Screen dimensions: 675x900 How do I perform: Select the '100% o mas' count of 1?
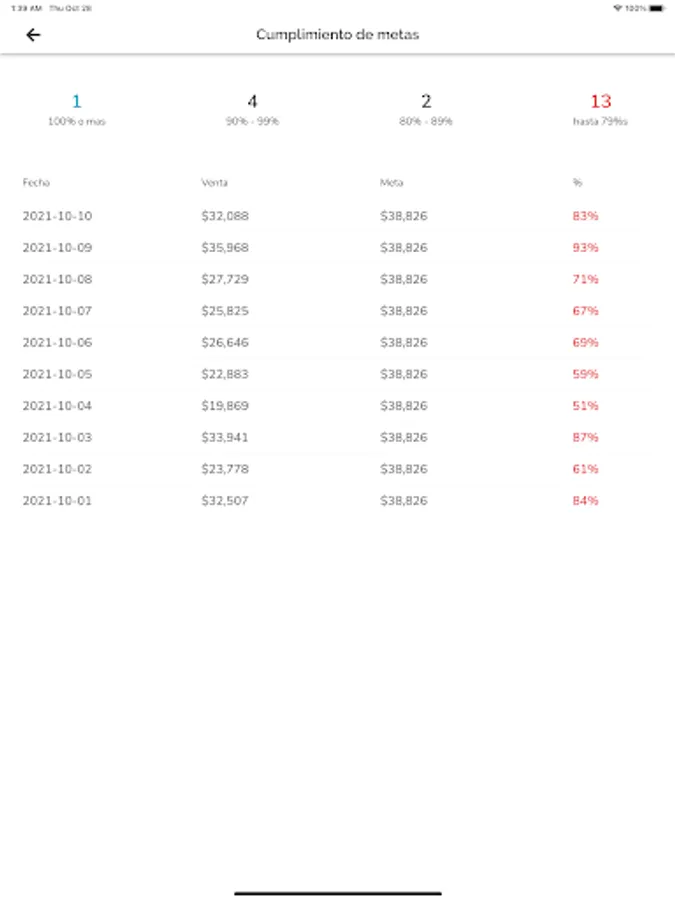76,102
